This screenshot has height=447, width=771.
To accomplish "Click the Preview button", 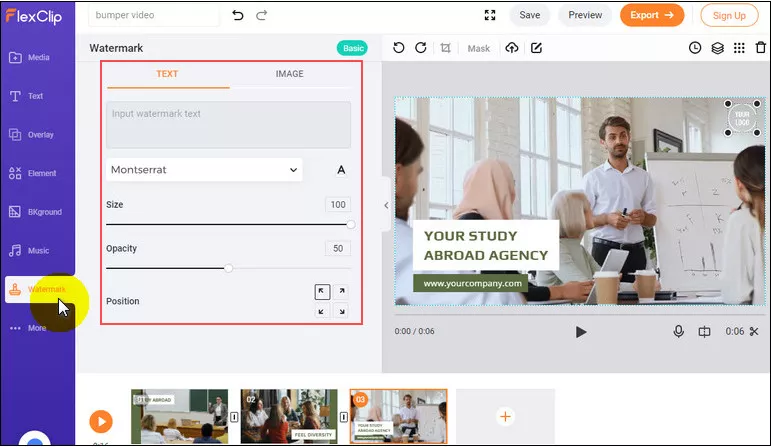I will 585,15.
